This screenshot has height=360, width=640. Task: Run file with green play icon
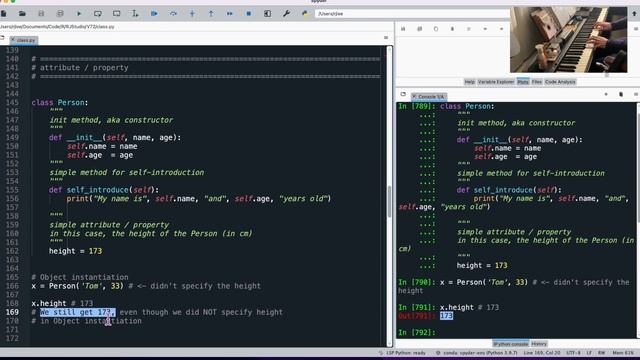(x=79, y=13)
